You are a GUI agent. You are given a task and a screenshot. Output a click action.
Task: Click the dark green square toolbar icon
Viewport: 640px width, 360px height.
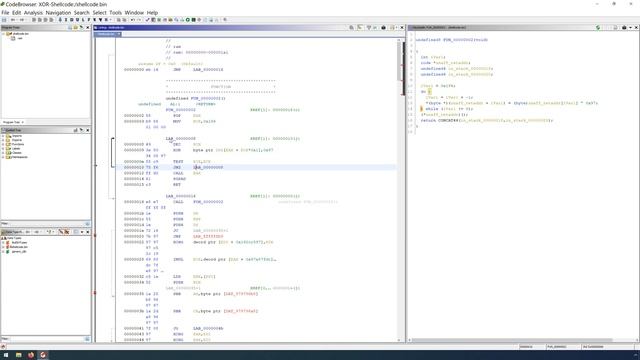point(193,20)
